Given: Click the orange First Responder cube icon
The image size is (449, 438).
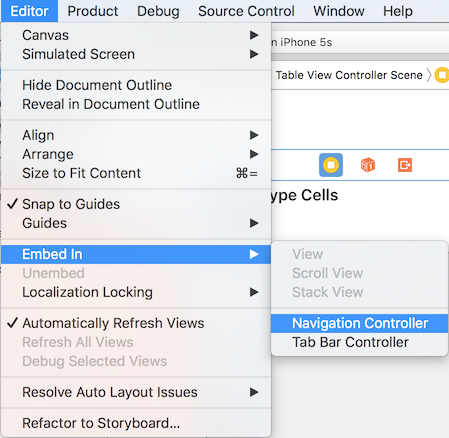Looking at the screenshot, I should (x=368, y=165).
